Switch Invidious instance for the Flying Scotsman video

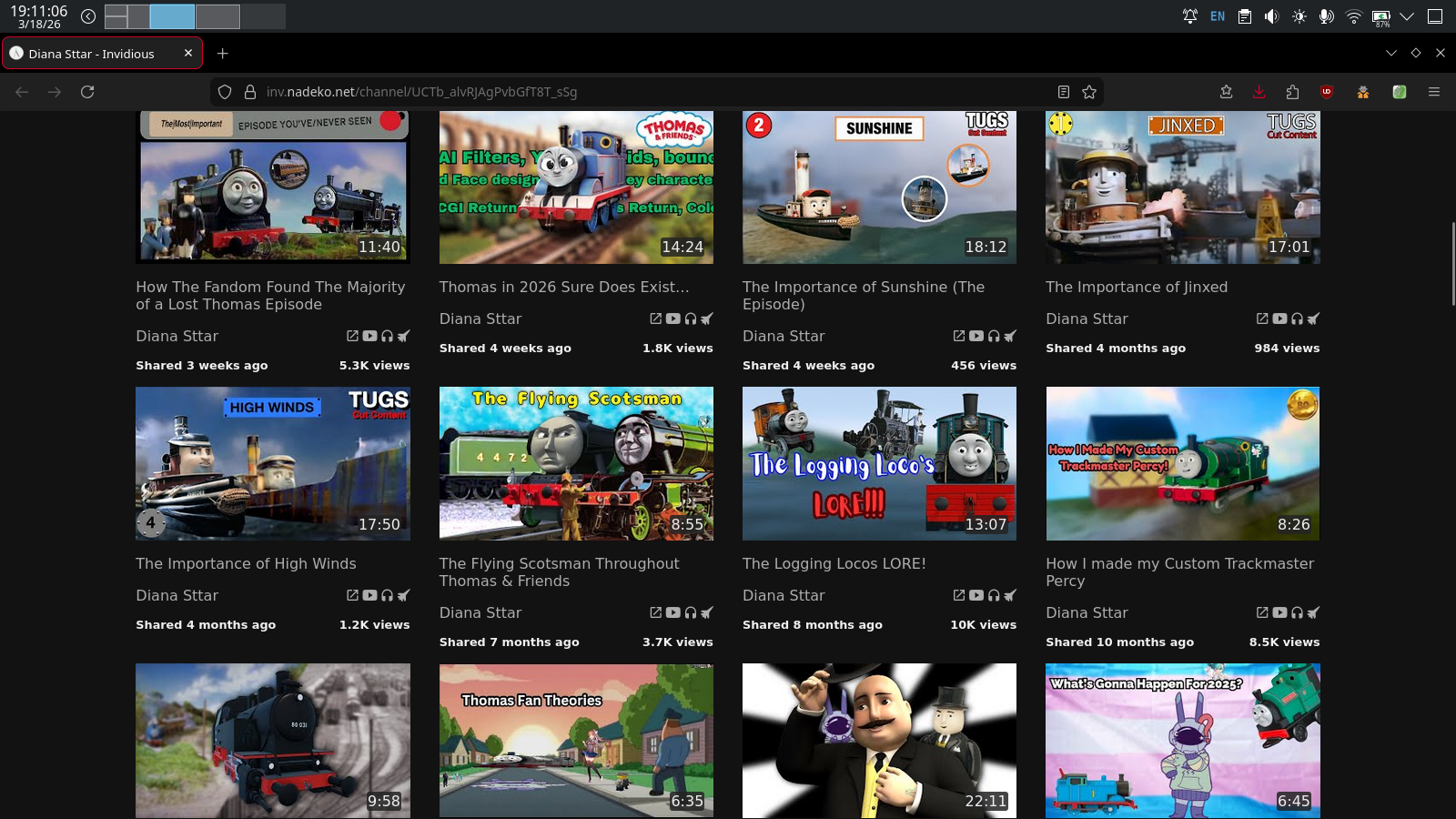point(707,612)
